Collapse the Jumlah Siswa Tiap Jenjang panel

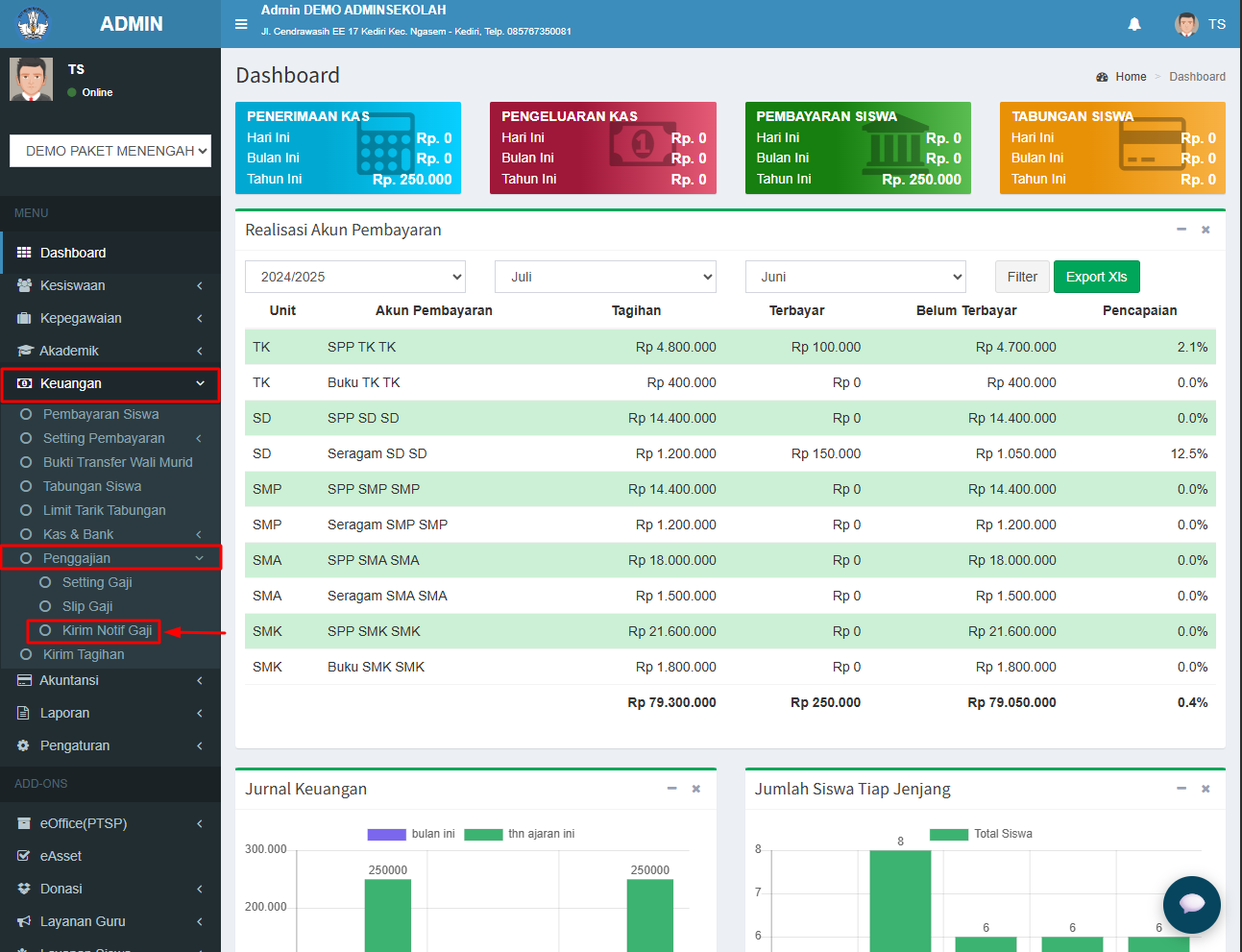1181,789
